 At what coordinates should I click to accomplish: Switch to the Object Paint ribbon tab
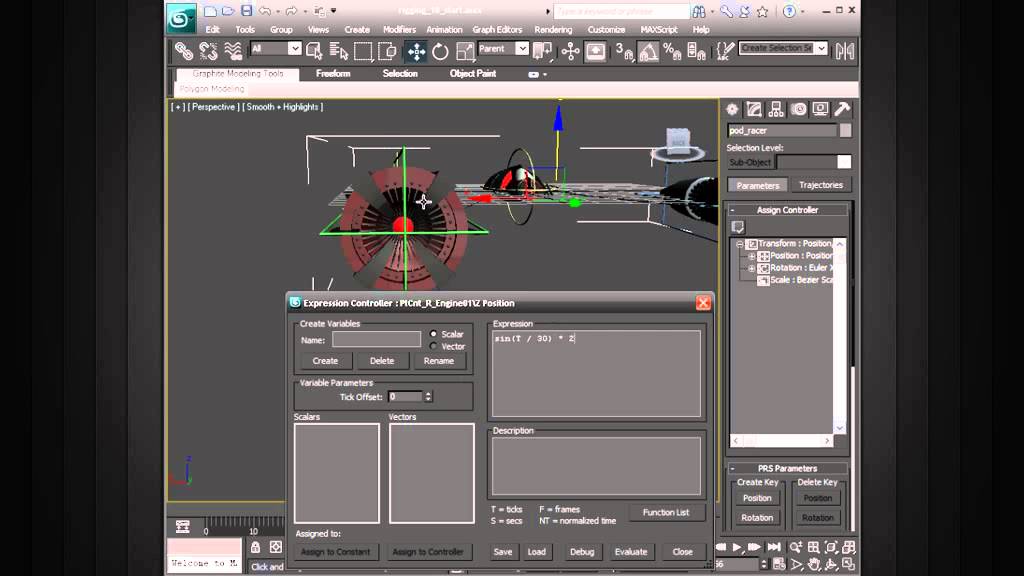coord(473,74)
